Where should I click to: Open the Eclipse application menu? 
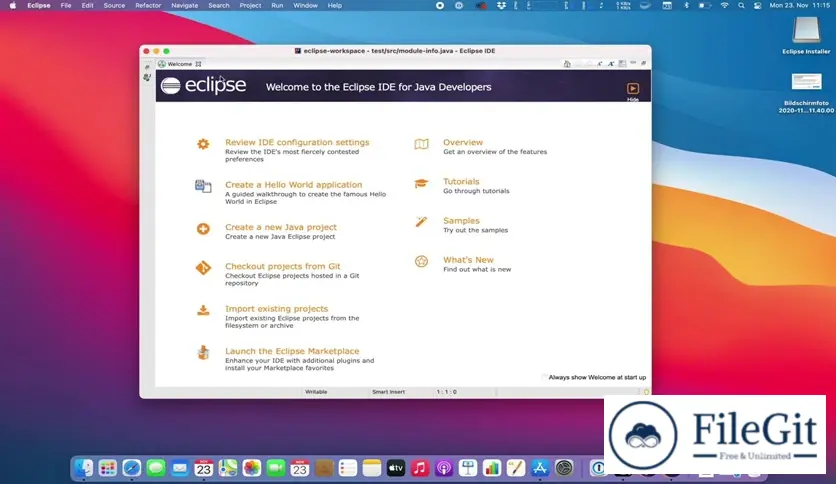point(39,5)
